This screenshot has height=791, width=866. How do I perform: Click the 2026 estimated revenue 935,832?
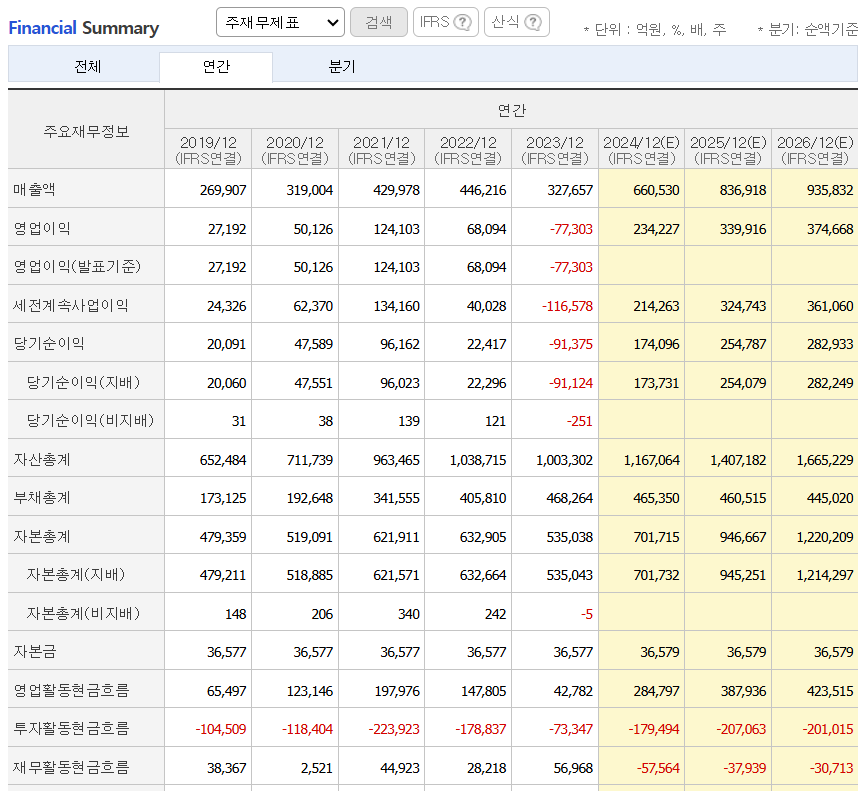pyautogui.click(x=830, y=190)
